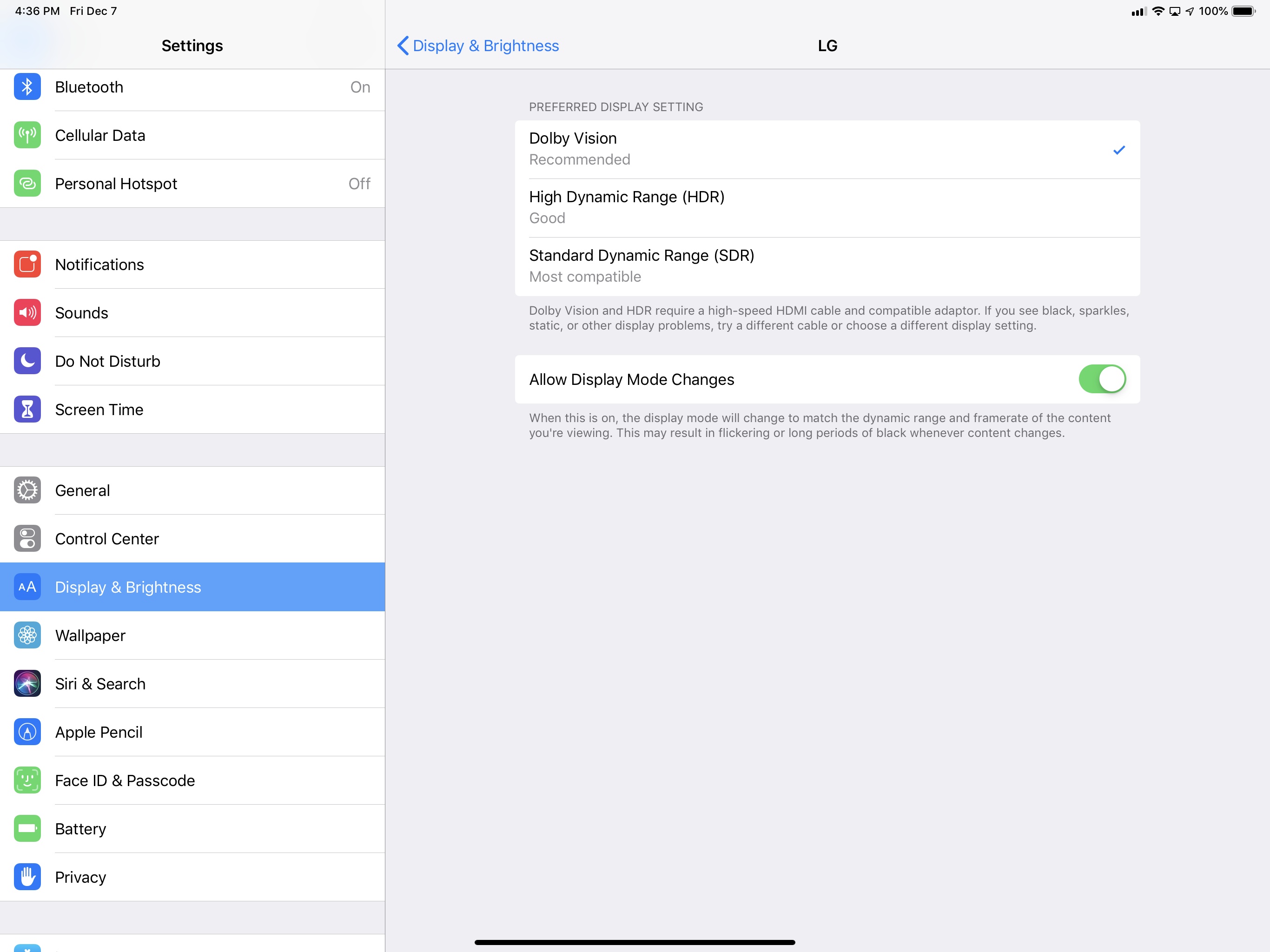Viewport: 1270px width, 952px height.
Task: Open Privacy settings
Action: pyautogui.click(x=192, y=877)
